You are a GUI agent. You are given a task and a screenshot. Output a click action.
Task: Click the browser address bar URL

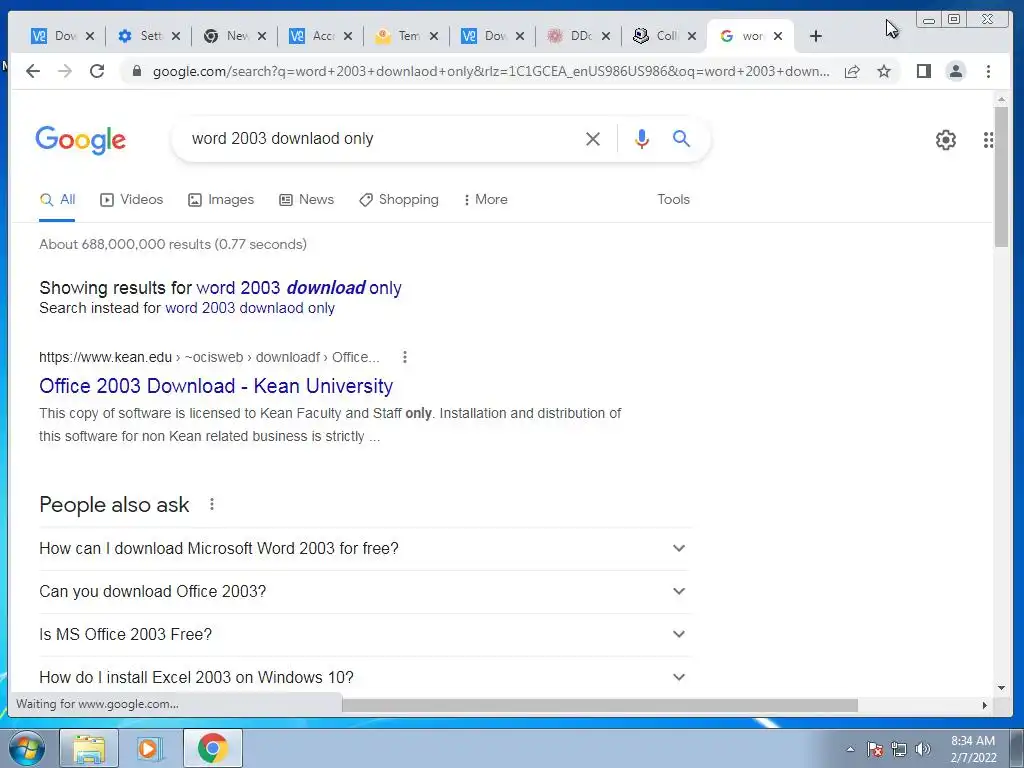[x=491, y=71]
